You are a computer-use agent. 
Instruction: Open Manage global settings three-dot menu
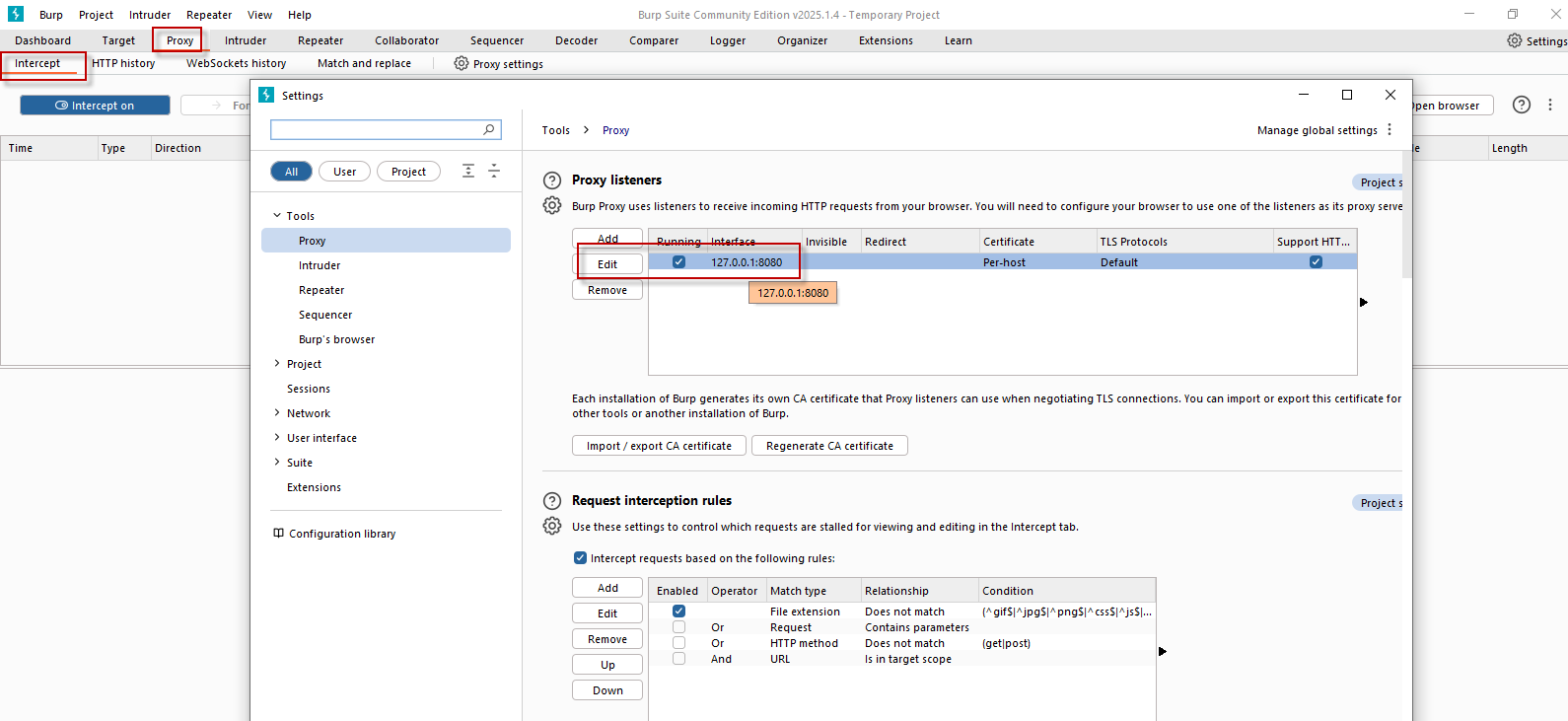click(x=1390, y=129)
